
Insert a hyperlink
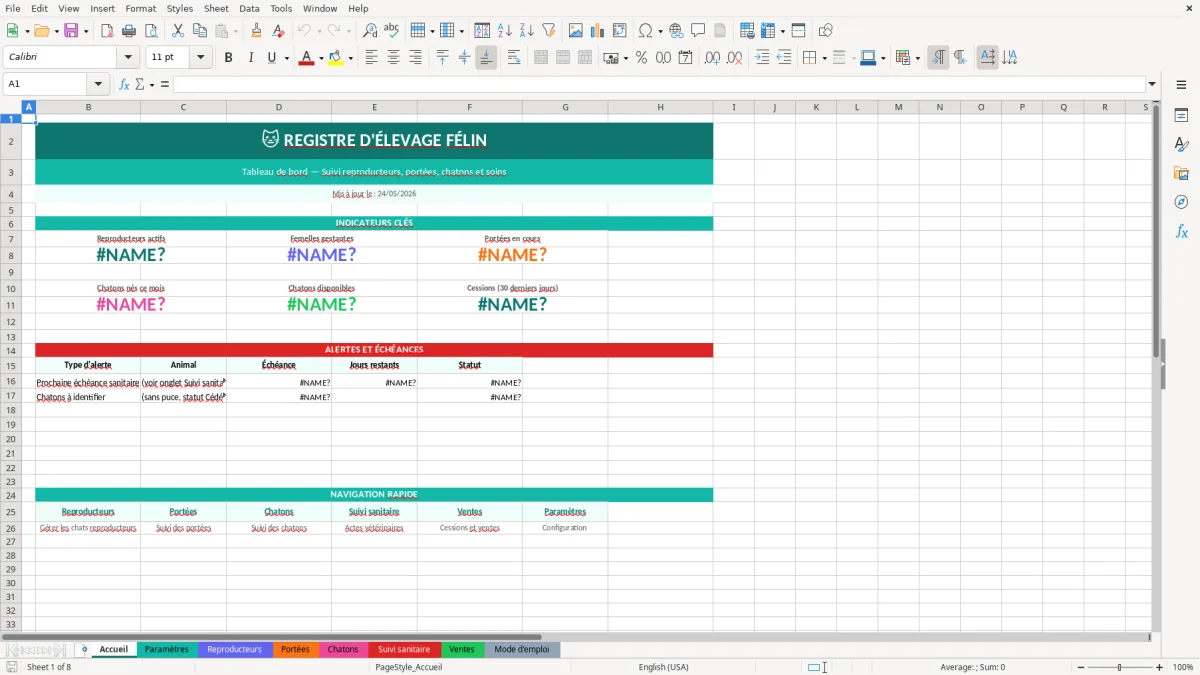(x=676, y=31)
